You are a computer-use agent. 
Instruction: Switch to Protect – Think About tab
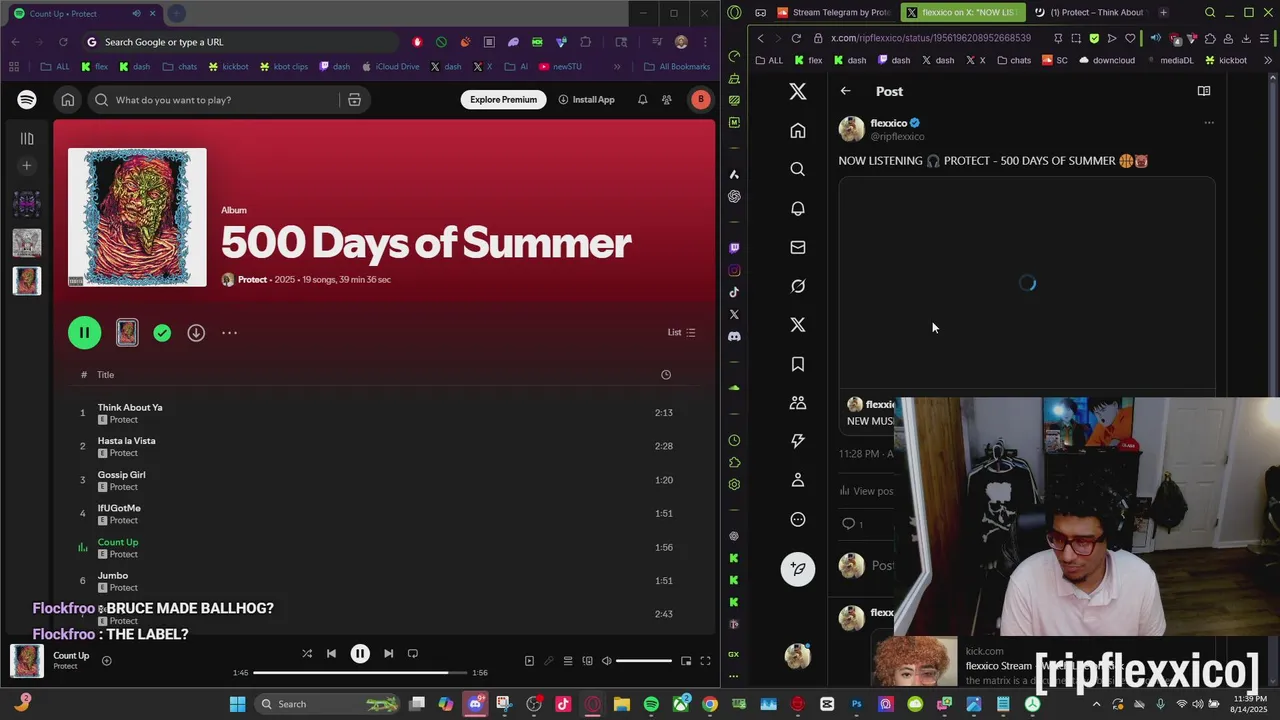tap(1090, 13)
